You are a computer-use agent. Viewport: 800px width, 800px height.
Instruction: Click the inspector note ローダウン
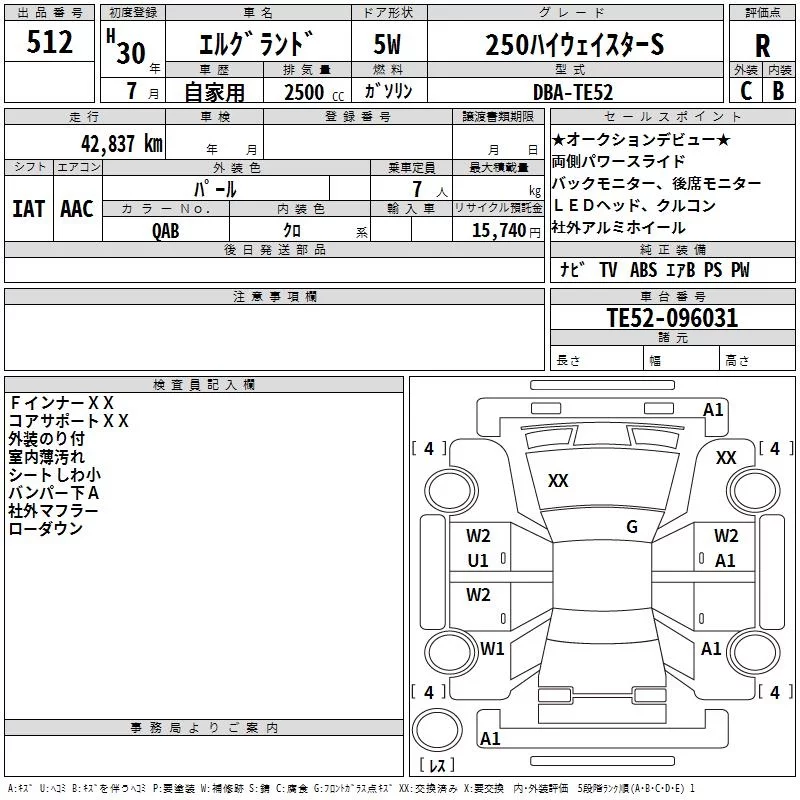point(46,528)
